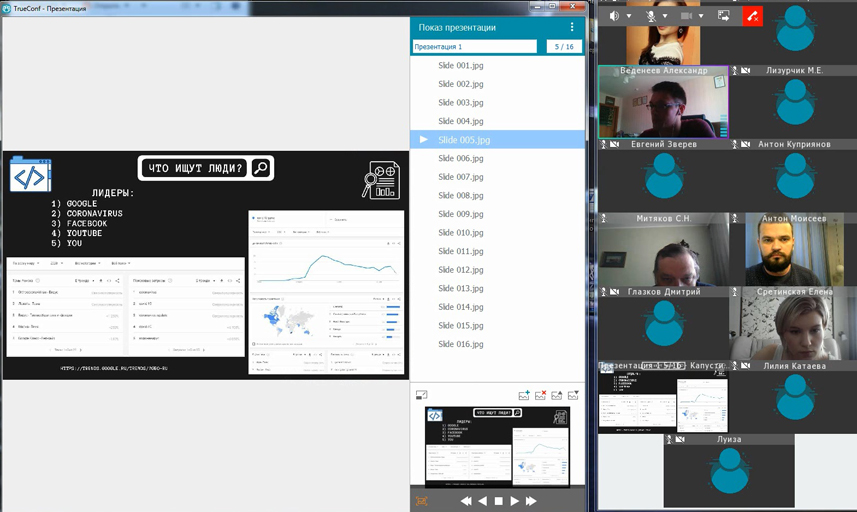Click the play marker on Slide 005
The width and height of the screenshot is (857, 512).
[x=424, y=139]
